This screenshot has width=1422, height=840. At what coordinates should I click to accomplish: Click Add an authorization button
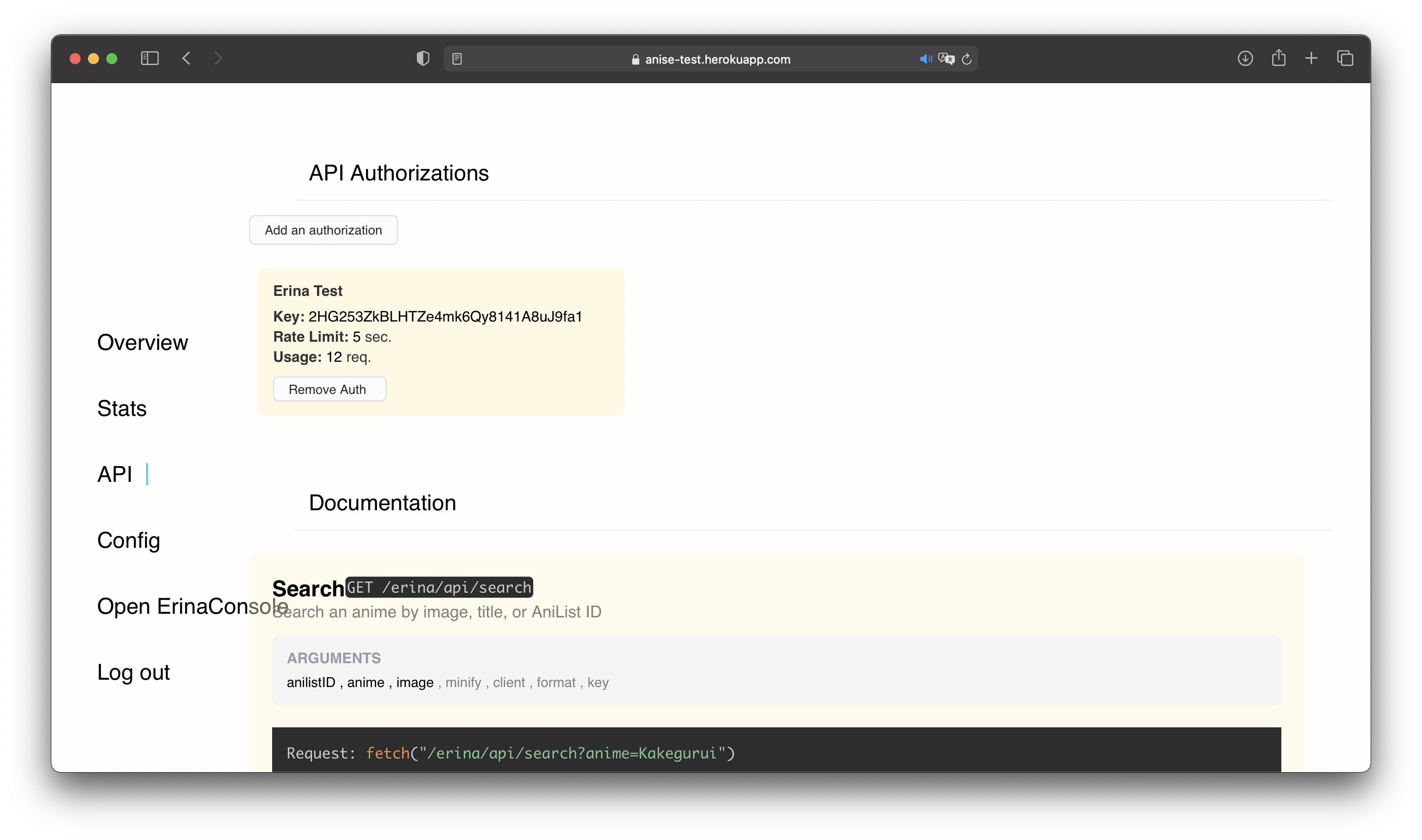323,230
